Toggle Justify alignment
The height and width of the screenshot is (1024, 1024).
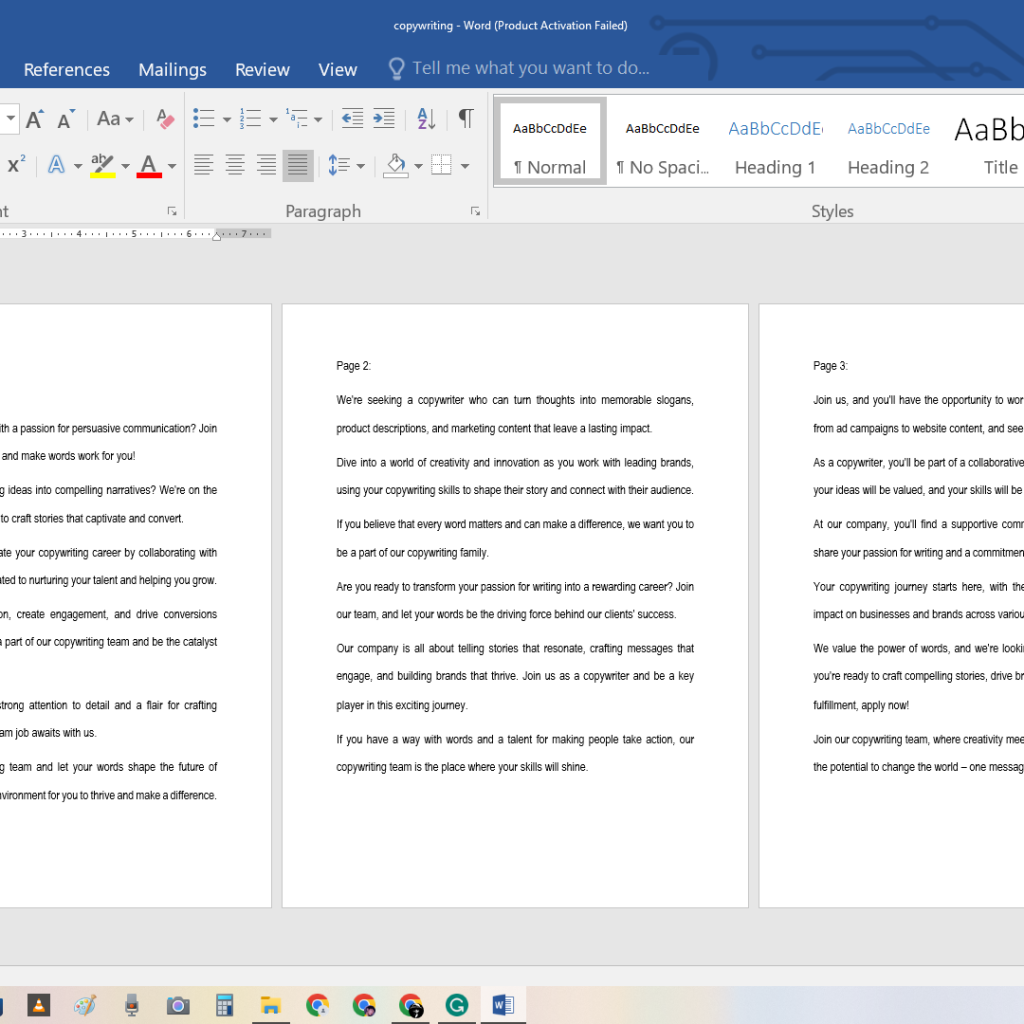[x=298, y=165]
